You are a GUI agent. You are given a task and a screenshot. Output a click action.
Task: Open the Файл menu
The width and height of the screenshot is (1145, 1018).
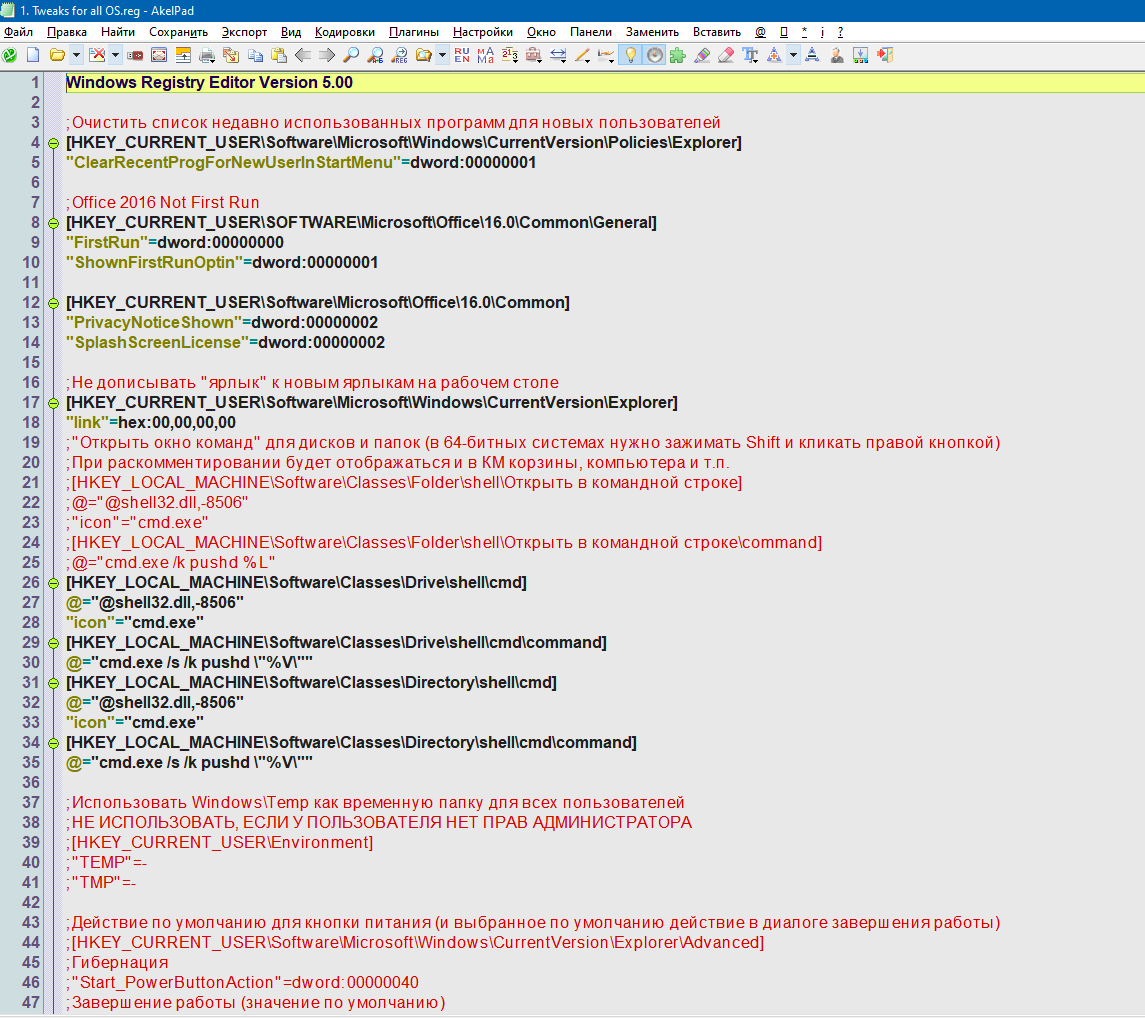(x=18, y=32)
